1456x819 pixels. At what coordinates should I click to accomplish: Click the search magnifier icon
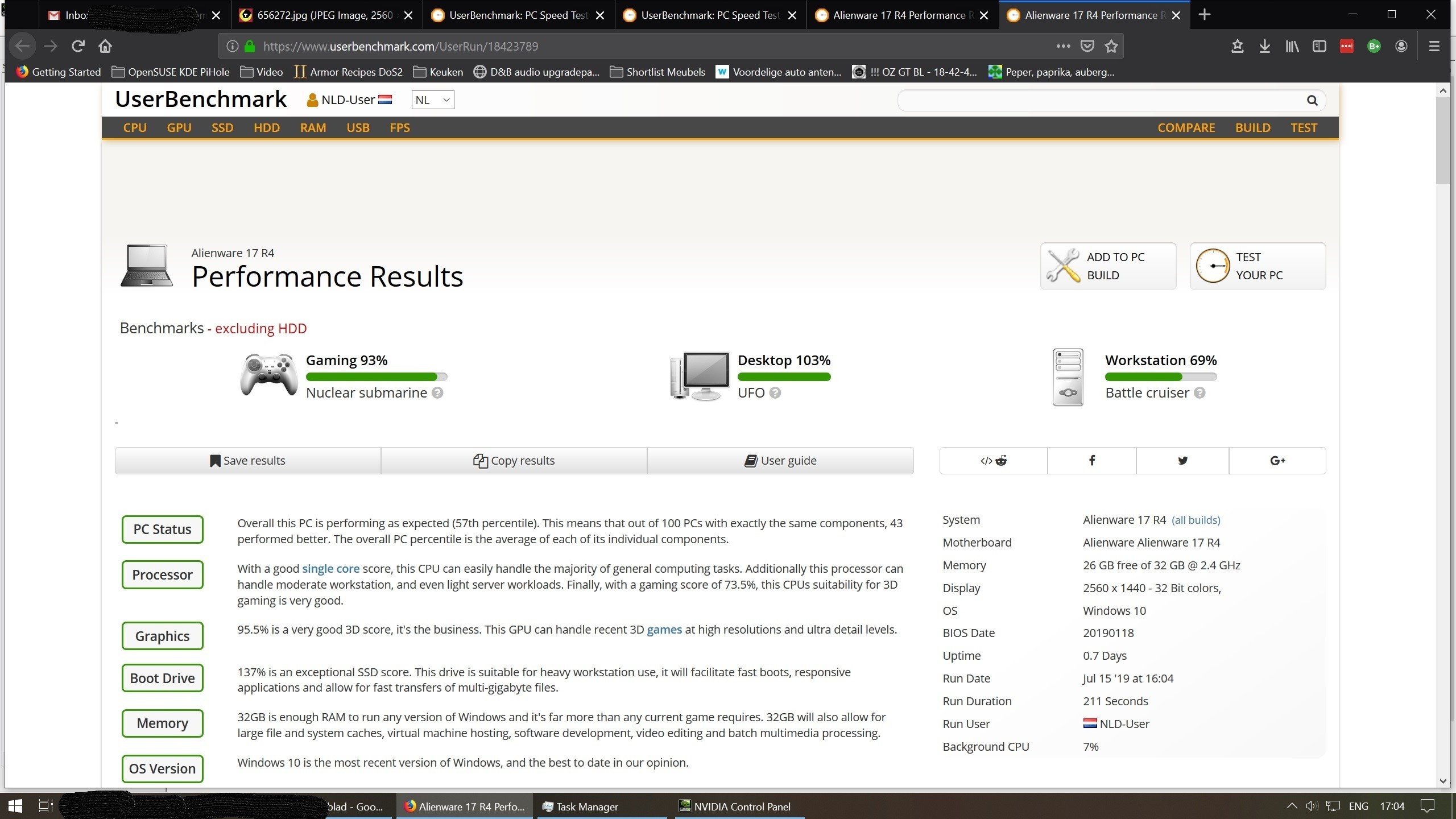(1312, 101)
